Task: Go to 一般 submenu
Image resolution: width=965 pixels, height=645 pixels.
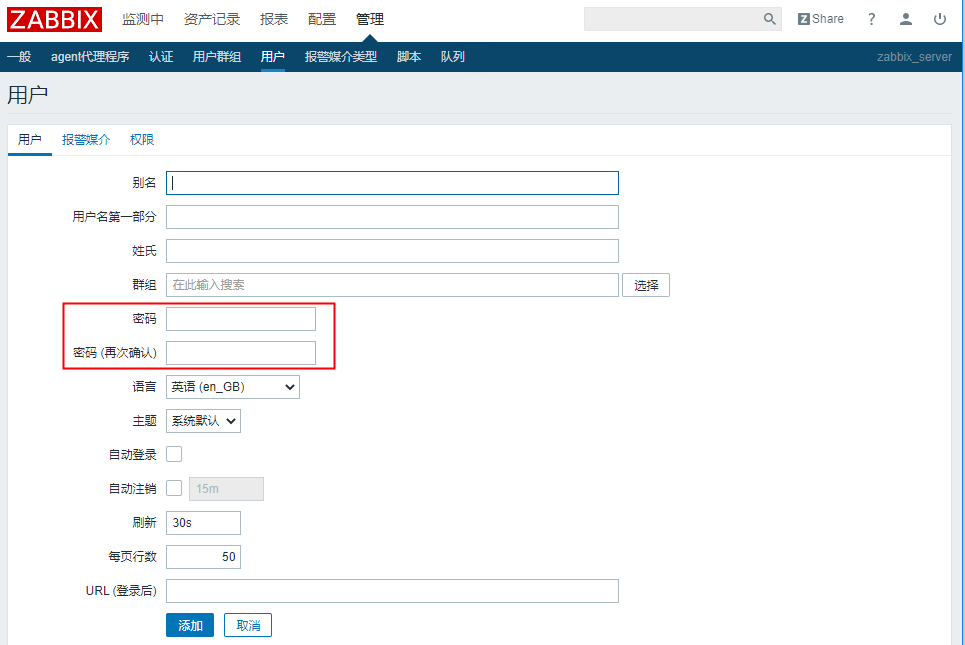Action: [19, 57]
